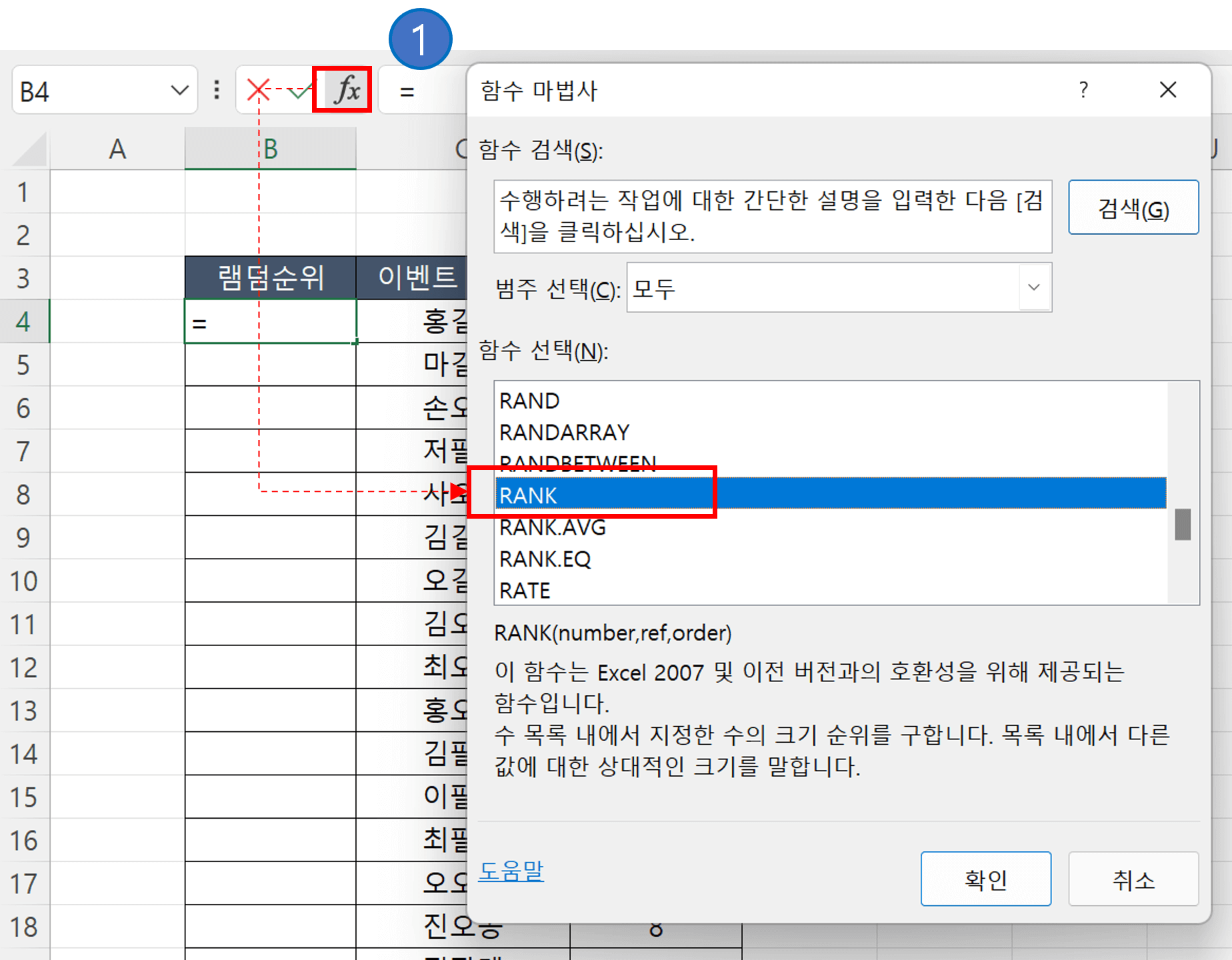The width and height of the screenshot is (1232, 960).
Task: Click the function search description field
Action: pos(773,216)
